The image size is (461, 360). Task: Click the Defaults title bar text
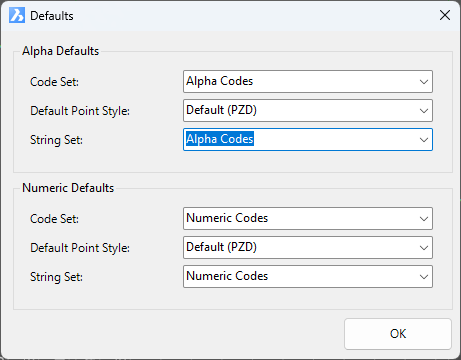pyautogui.click(x=52, y=16)
